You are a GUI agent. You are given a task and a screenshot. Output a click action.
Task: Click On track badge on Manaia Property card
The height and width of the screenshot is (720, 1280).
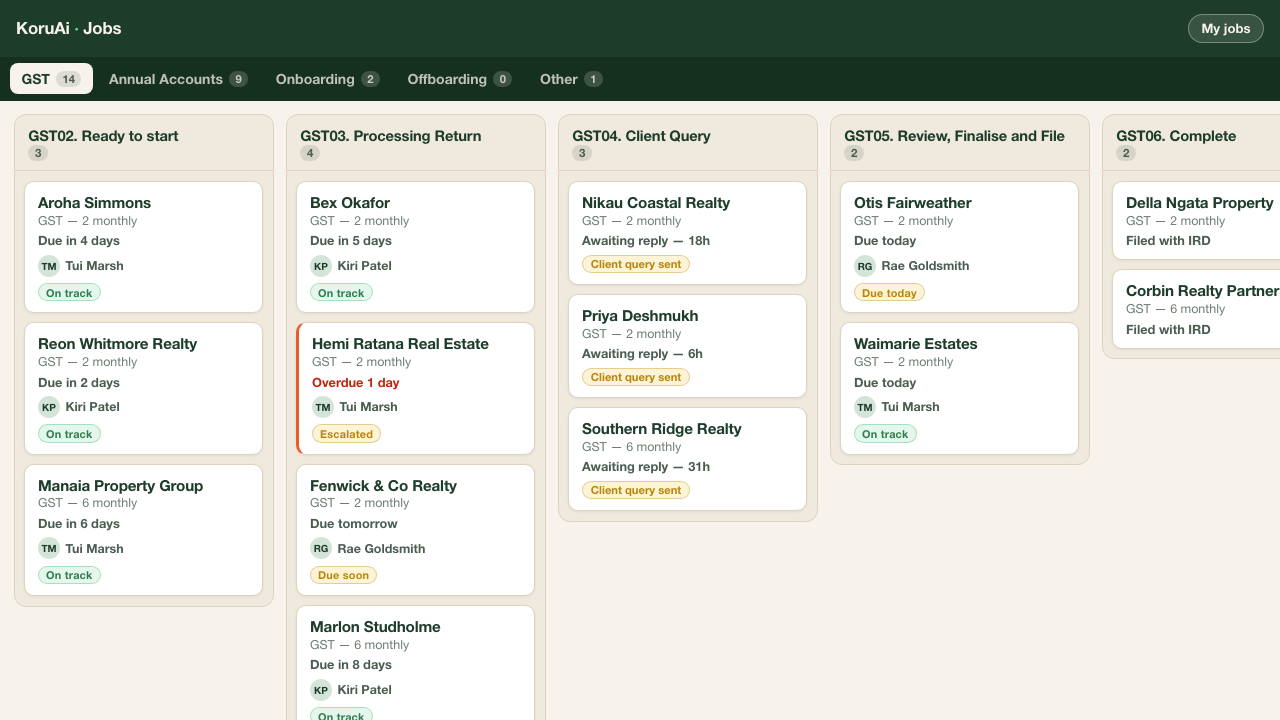(x=69, y=575)
